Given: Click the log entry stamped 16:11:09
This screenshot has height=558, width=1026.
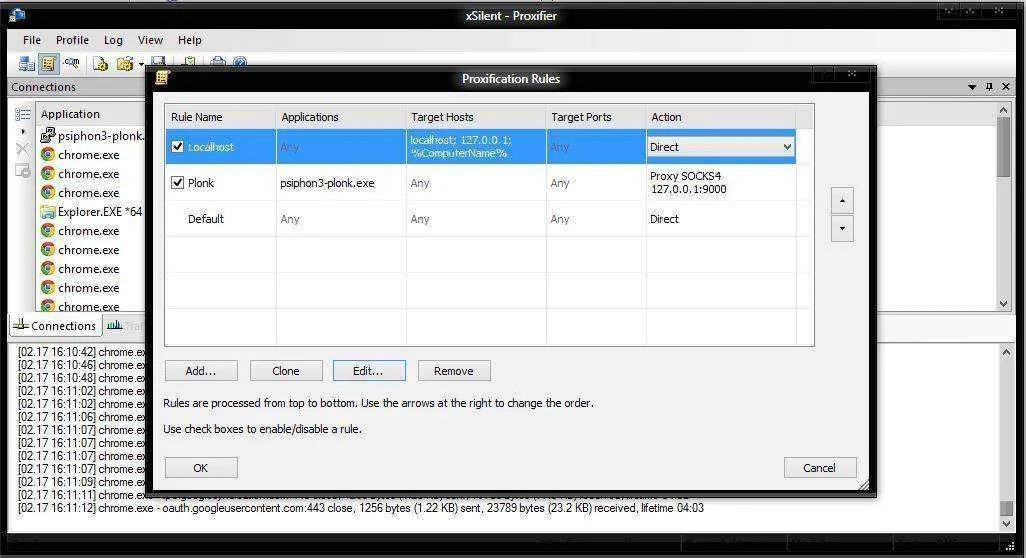Looking at the screenshot, I should [82, 482].
